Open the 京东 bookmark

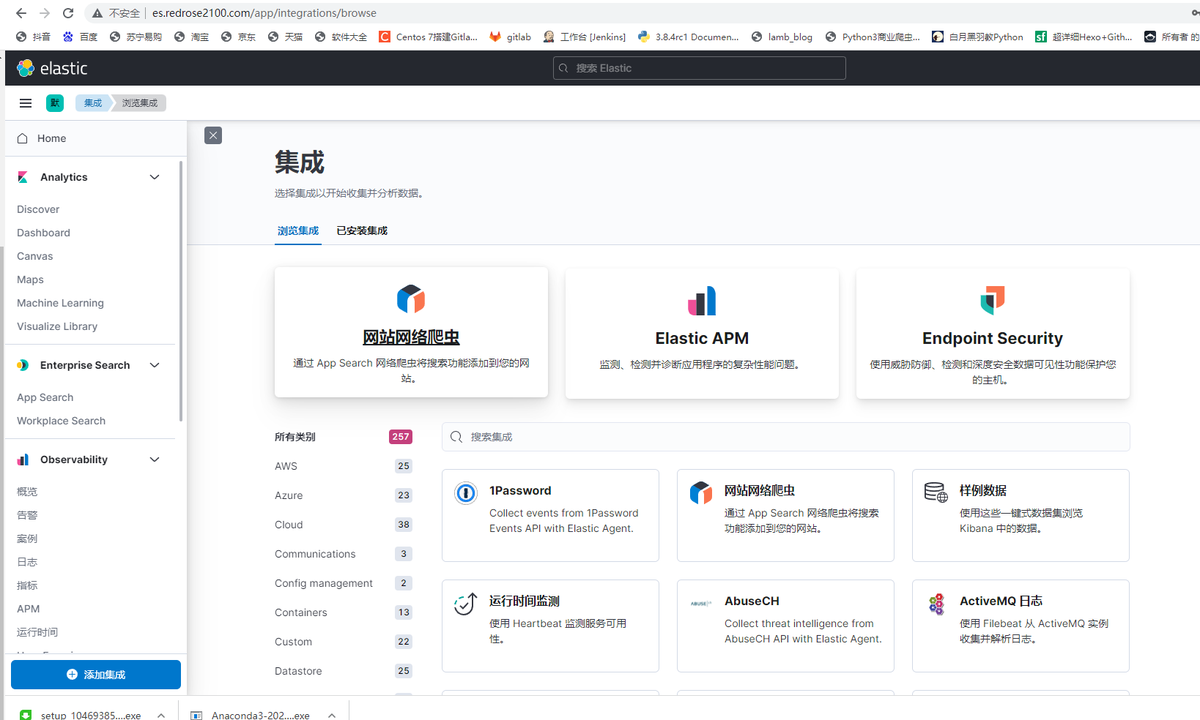coord(238,37)
